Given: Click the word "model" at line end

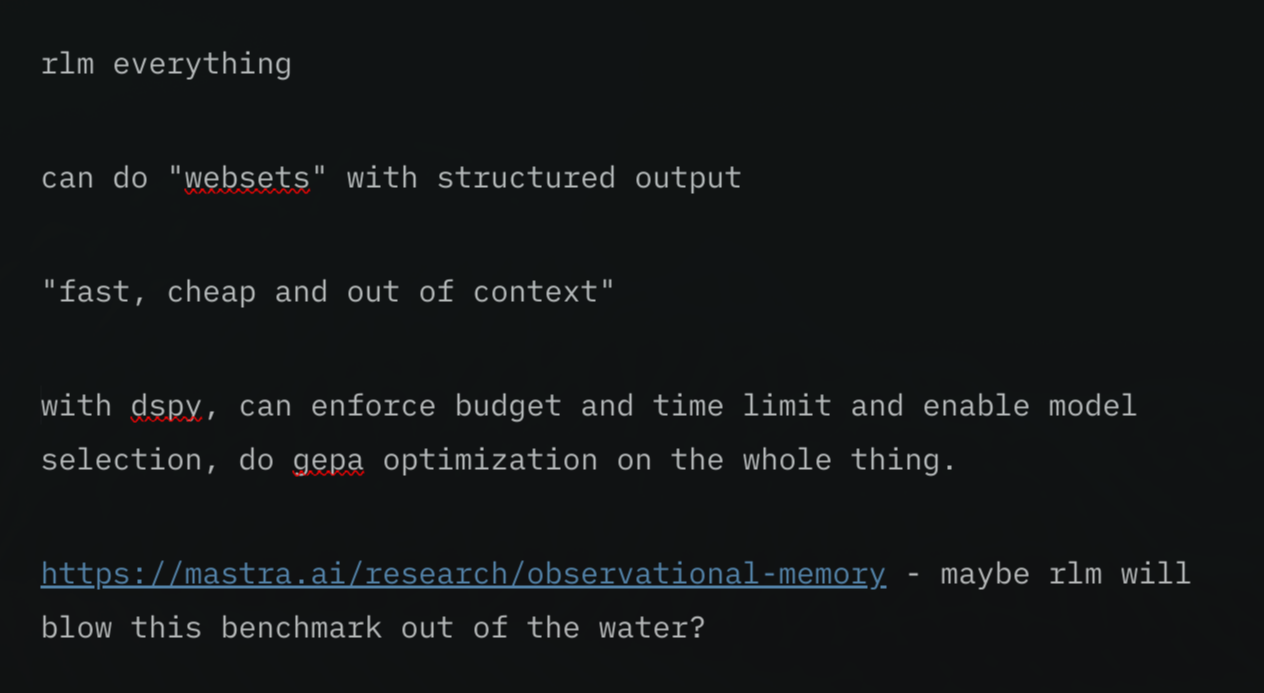Looking at the screenshot, I should [x=1092, y=406].
